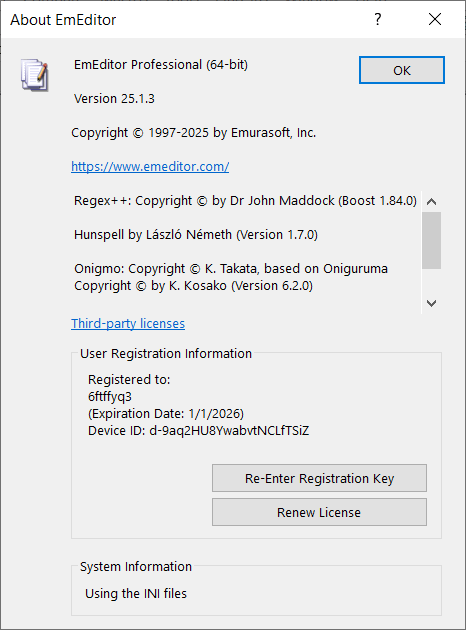Image resolution: width=466 pixels, height=630 pixels.
Task: Click the Renew License button
Action: click(x=319, y=512)
